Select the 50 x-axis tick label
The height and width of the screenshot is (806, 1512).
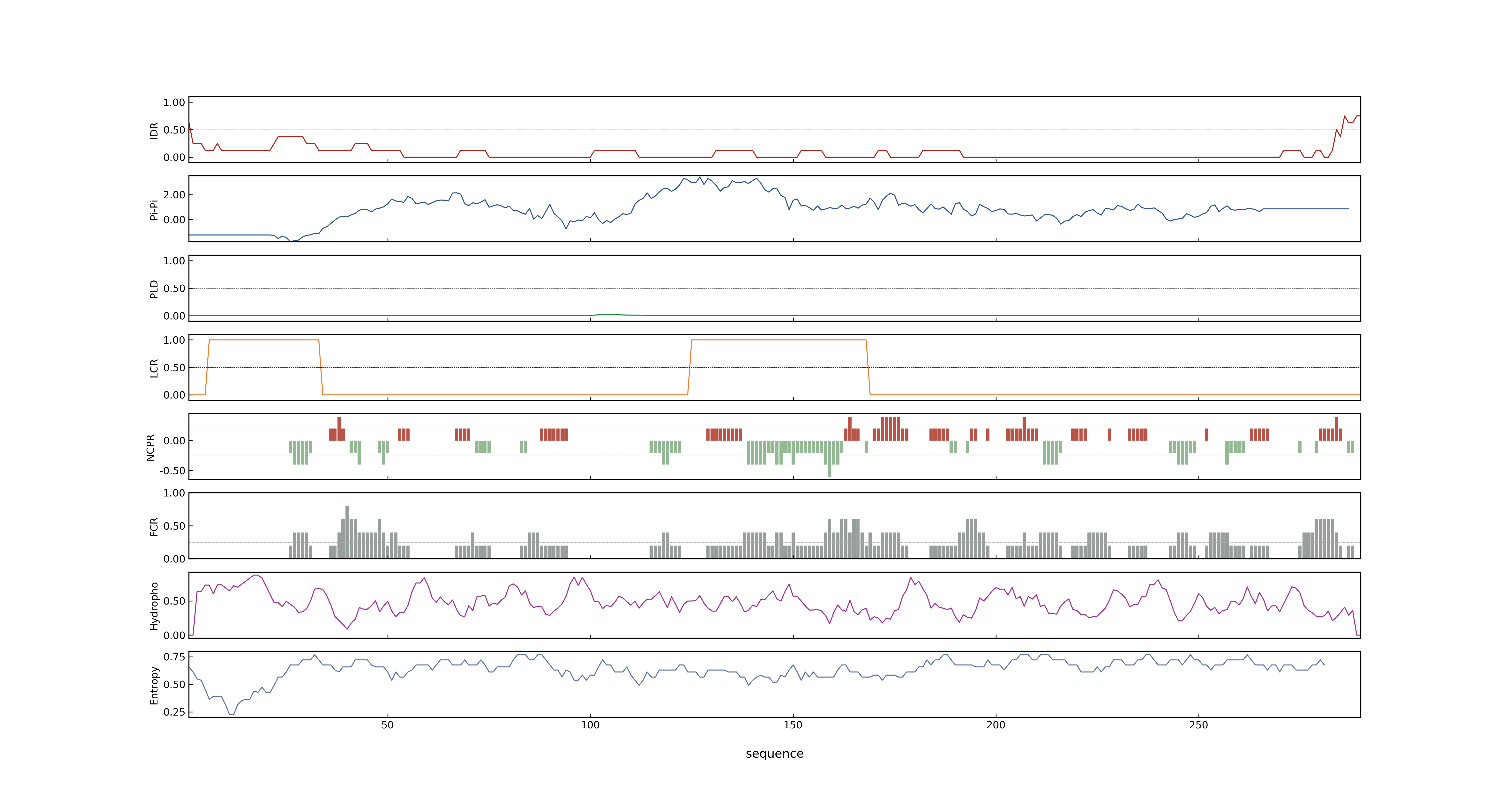coord(387,725)
